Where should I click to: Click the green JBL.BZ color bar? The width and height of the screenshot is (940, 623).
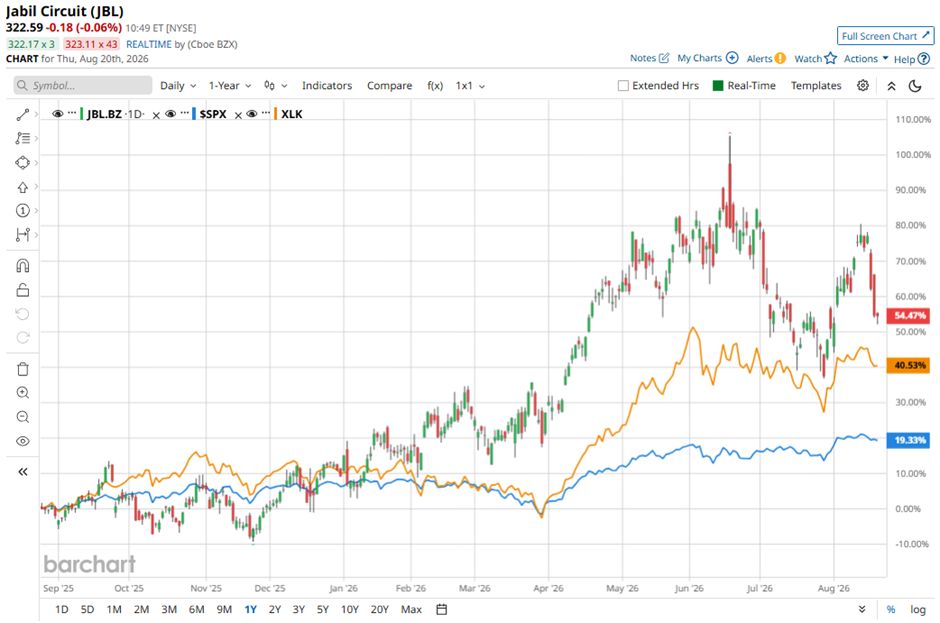[82, 114]
